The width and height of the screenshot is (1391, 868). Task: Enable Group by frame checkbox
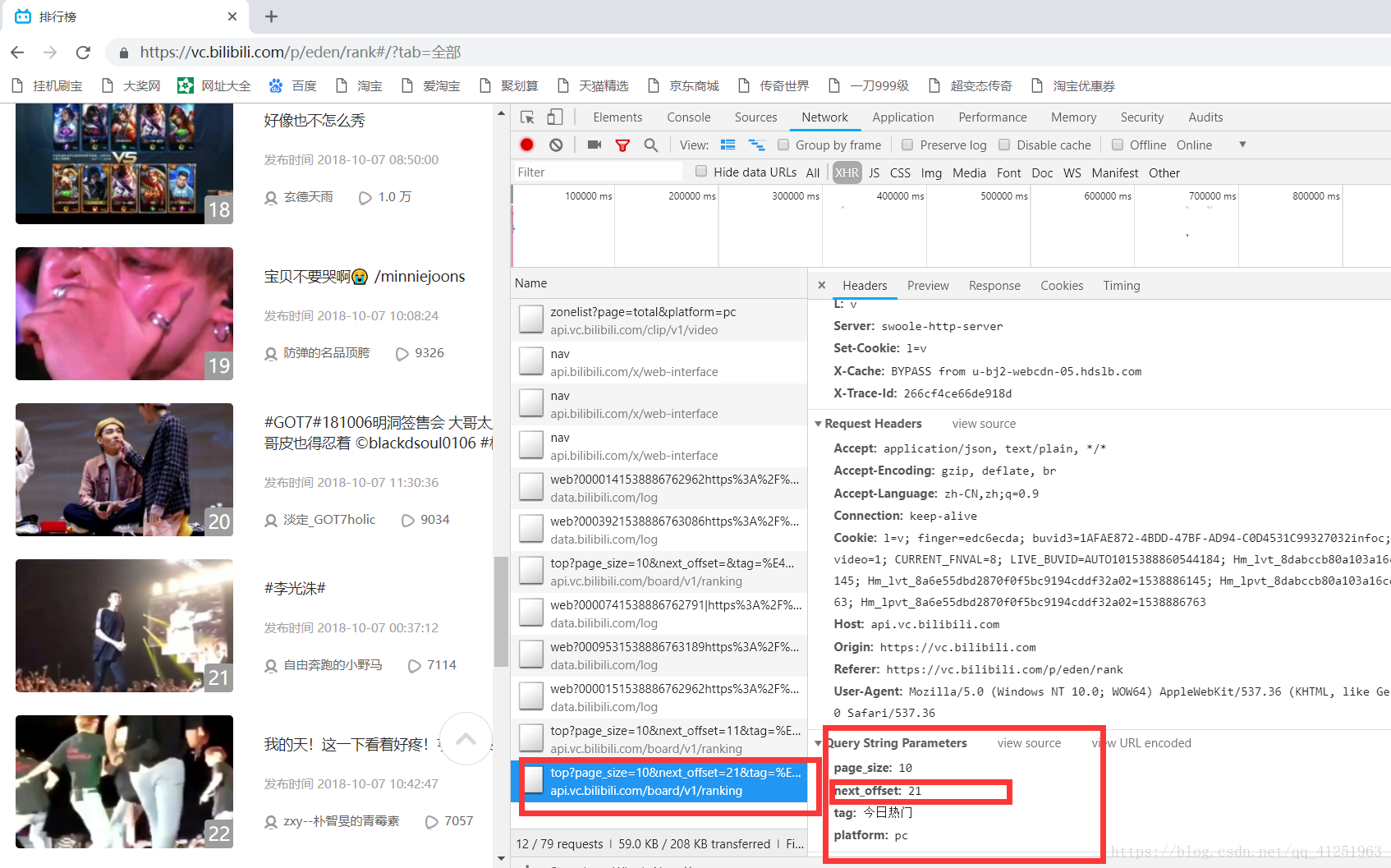point(783,145)
